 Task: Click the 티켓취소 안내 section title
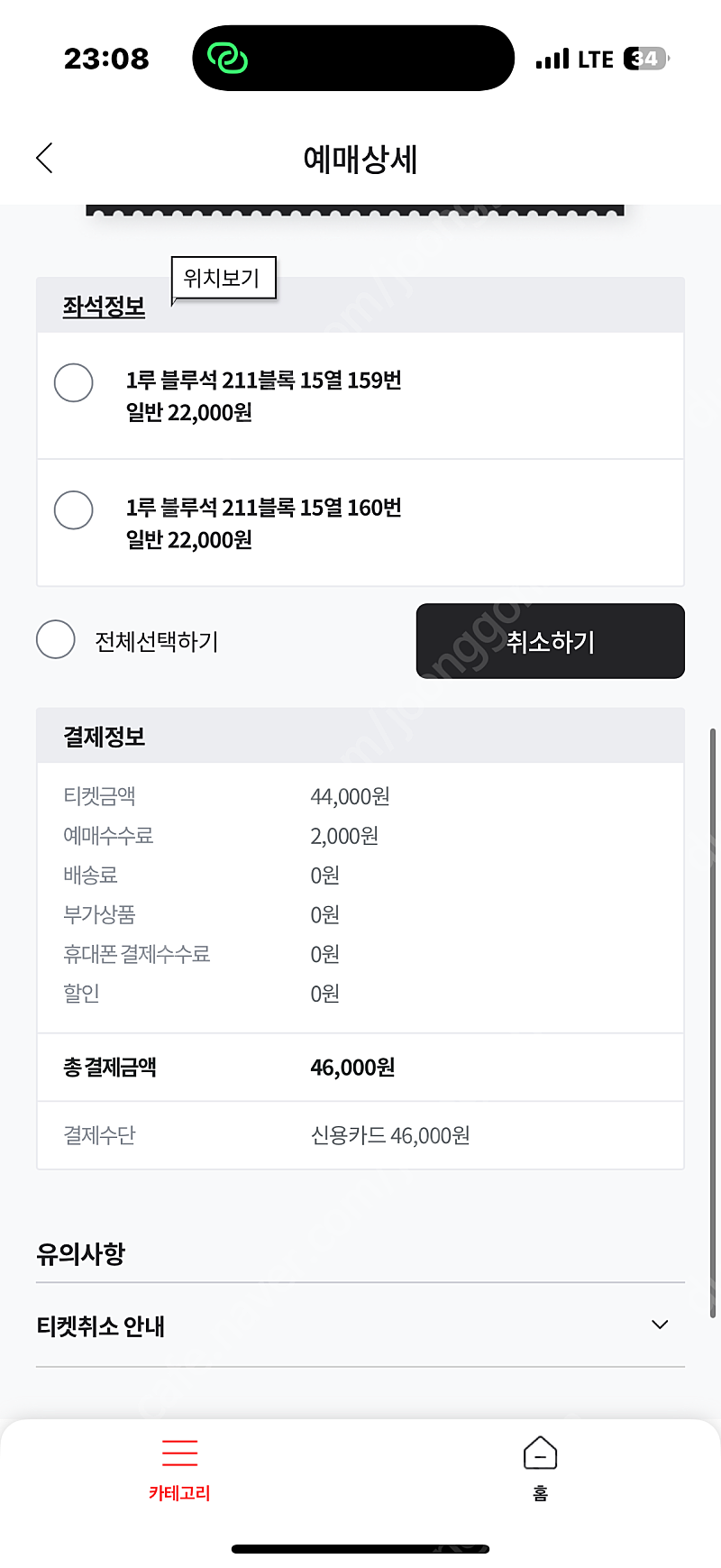tap(101, 1326)
